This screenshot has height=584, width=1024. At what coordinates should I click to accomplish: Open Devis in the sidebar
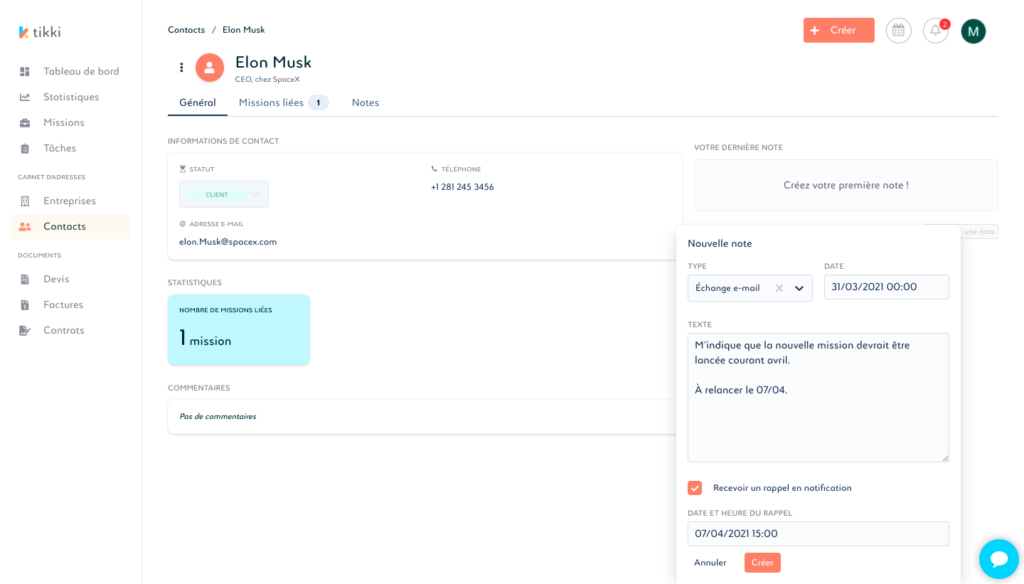(56, 279)
